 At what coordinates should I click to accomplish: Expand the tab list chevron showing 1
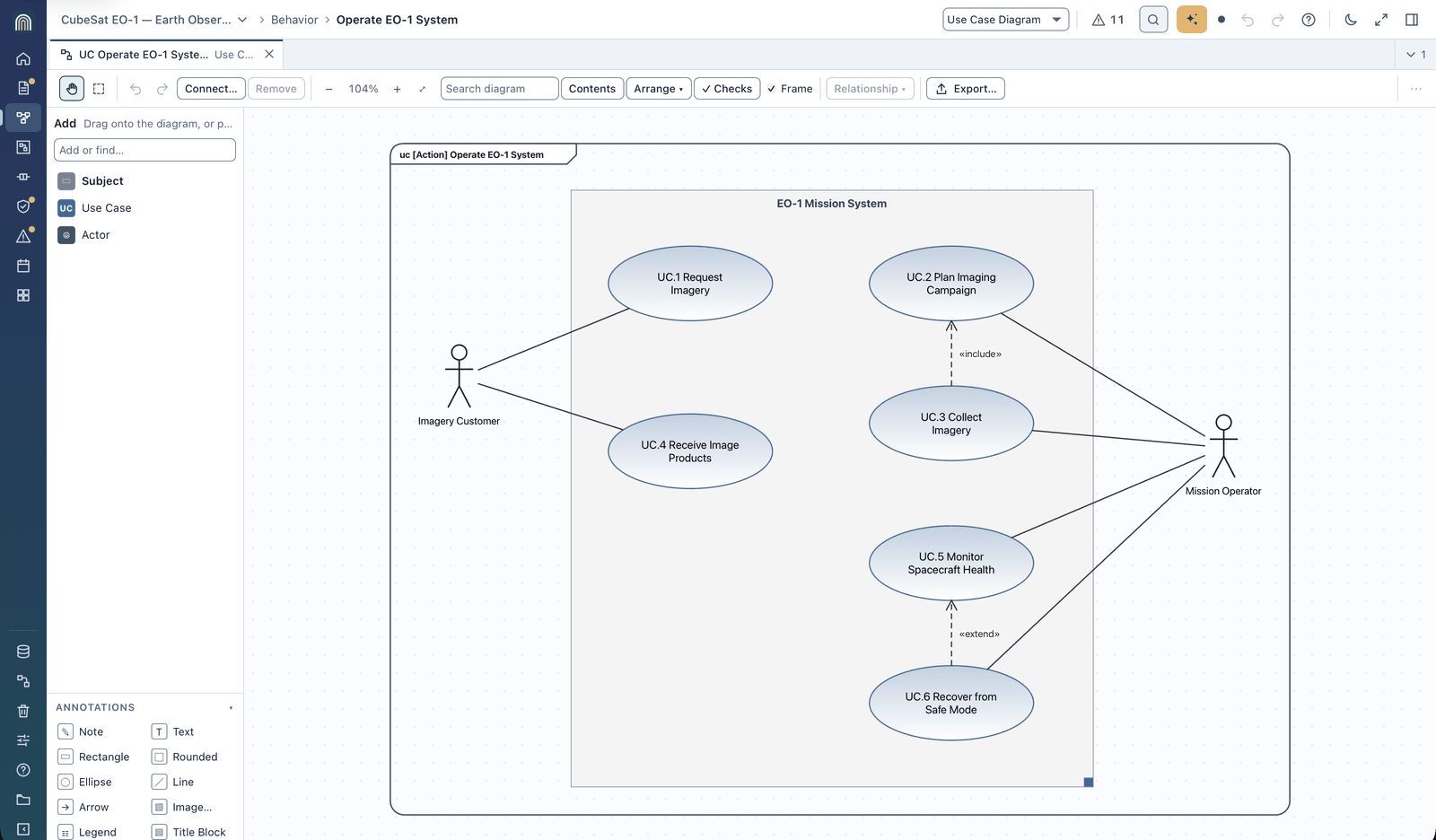(1416, 55)
